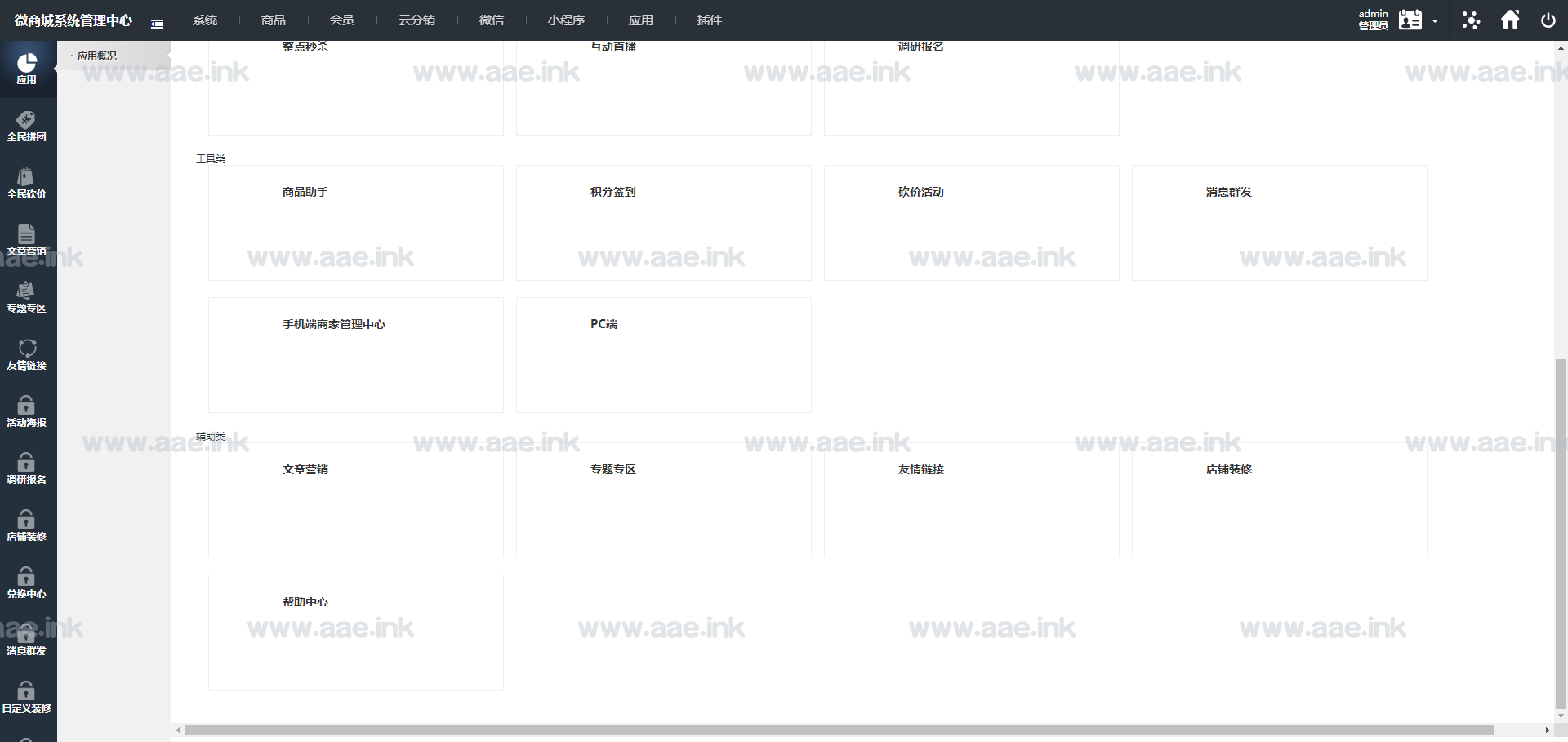Click the home icon in top bar

(1510, 20)
